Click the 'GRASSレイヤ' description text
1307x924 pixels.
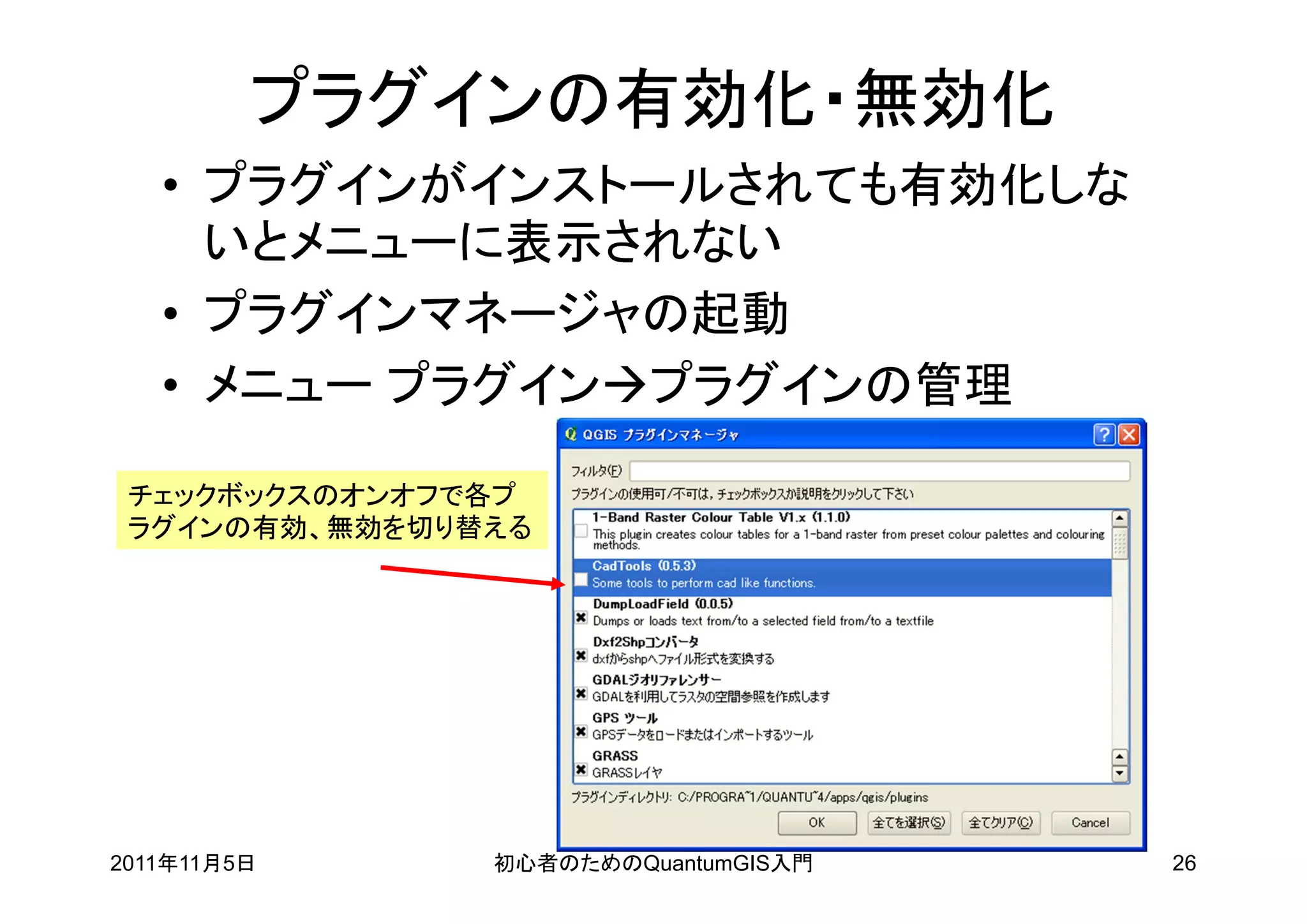click(x=627, y=773)
